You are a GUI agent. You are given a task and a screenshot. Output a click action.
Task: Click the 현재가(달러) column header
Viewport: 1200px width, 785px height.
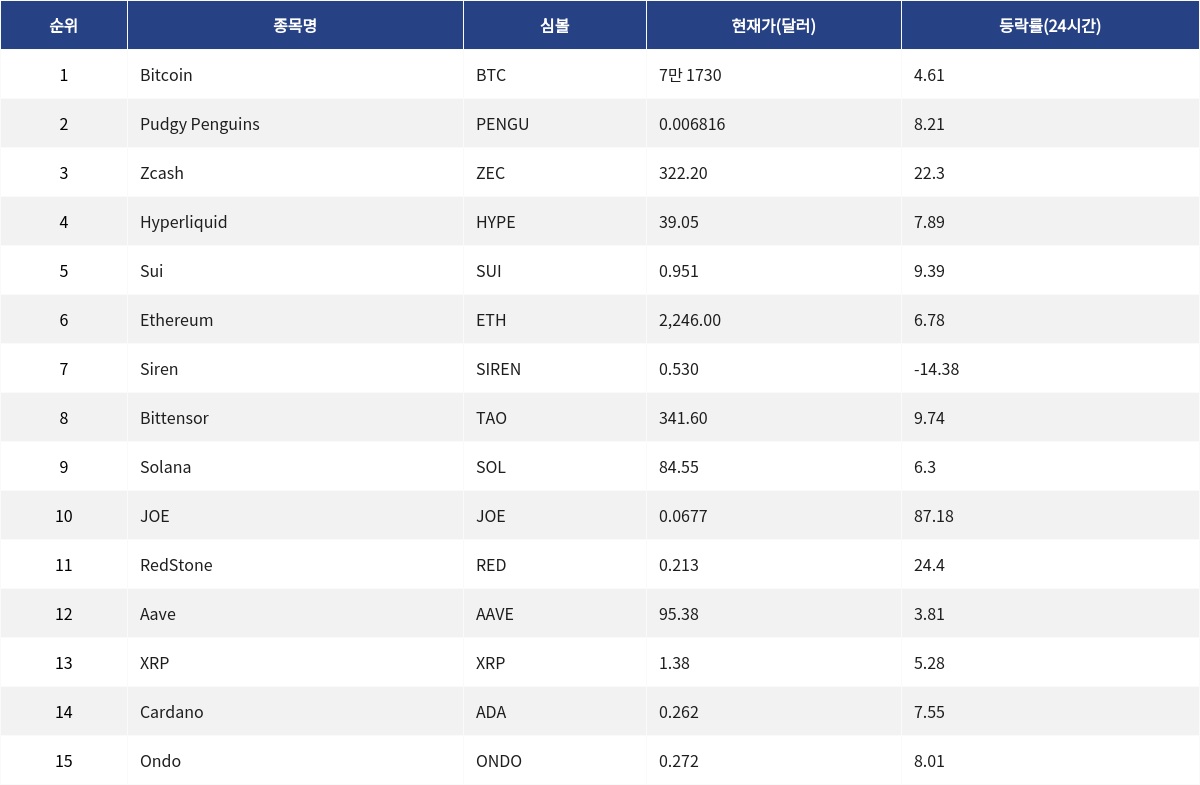773,26
